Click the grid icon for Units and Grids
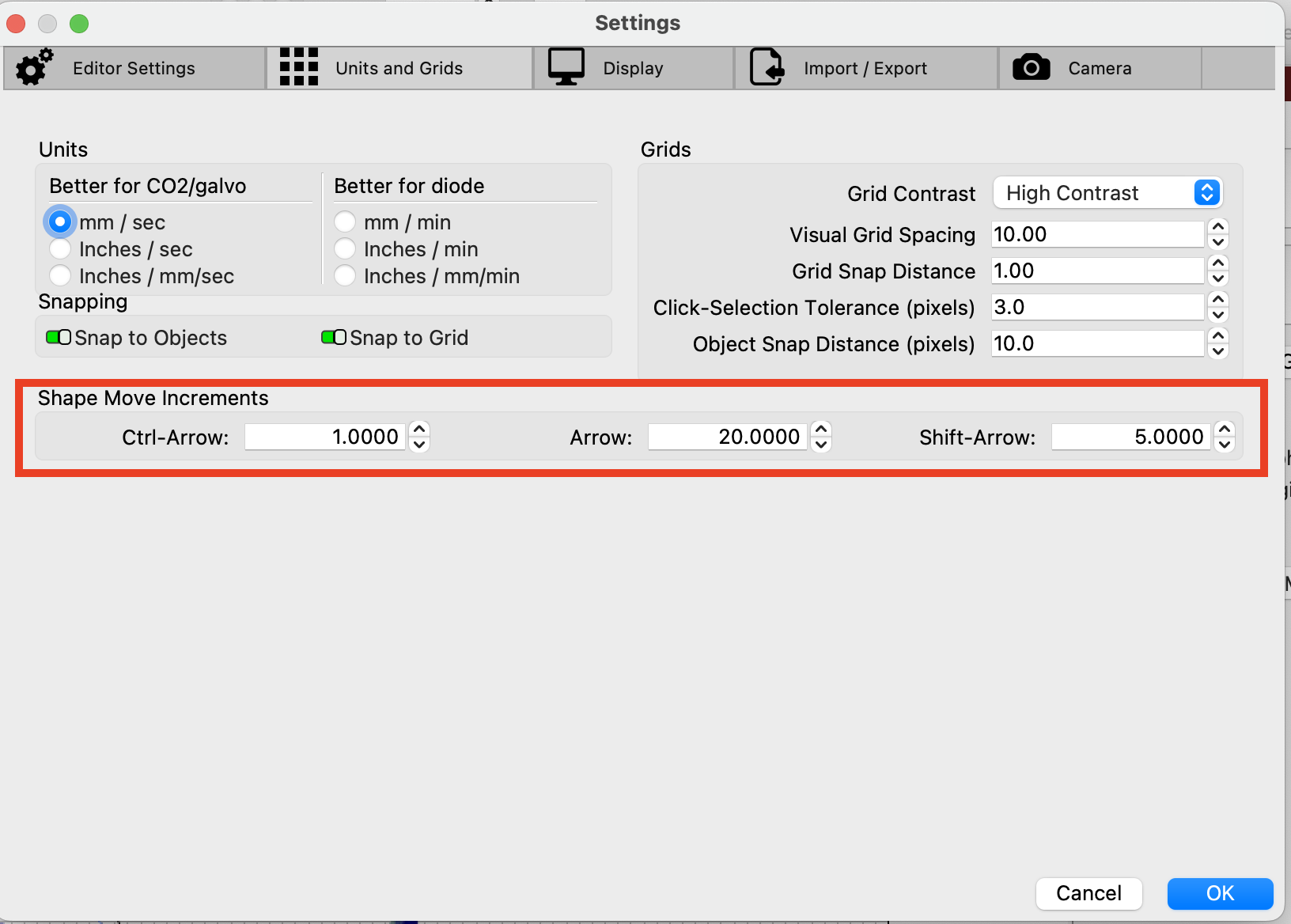This screenshot has height=924, width=1291. [299, 67]
